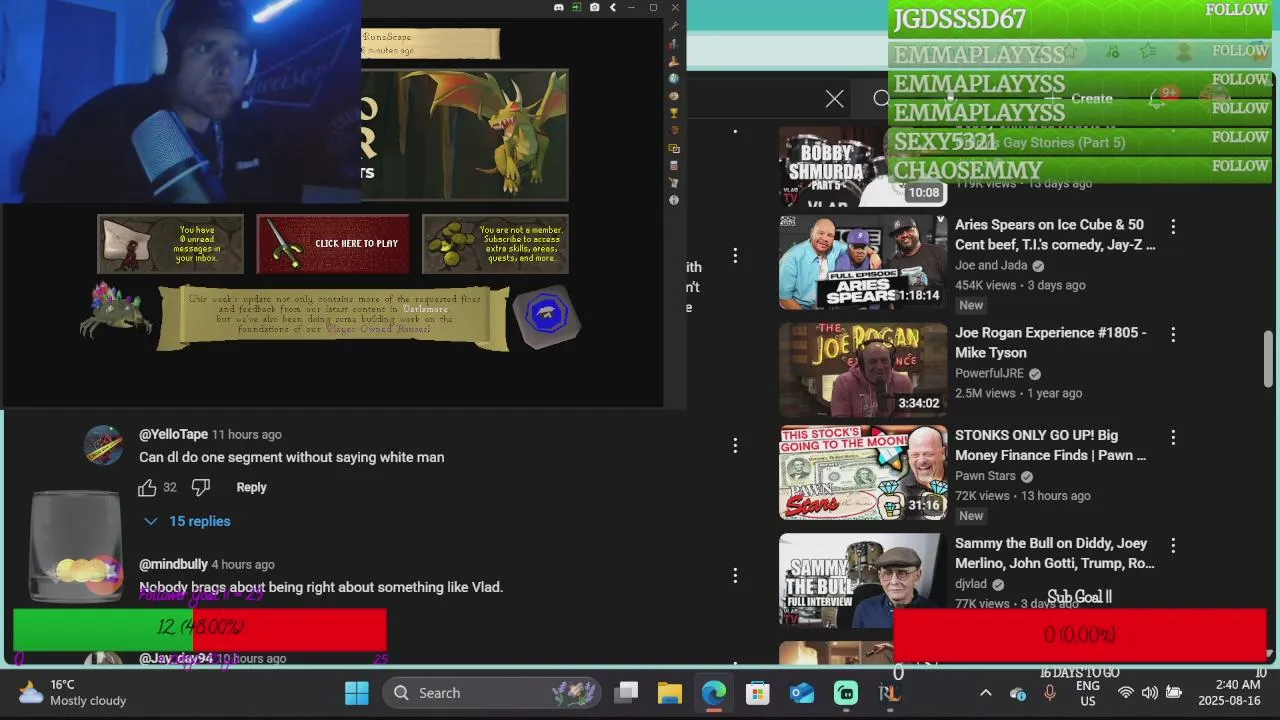Click the microphone tray icon
The width and height of the screenshot is (1280, 720).
(1049, 693)
